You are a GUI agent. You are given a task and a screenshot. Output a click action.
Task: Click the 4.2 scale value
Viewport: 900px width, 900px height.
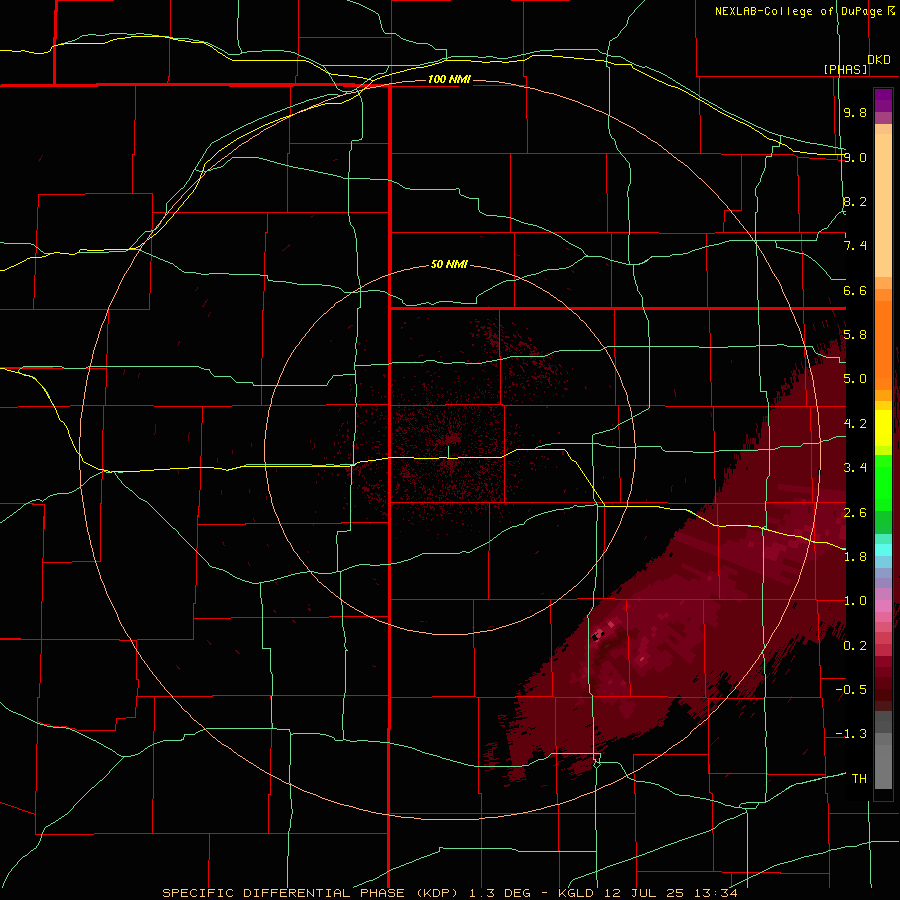(x=855, y=423)
